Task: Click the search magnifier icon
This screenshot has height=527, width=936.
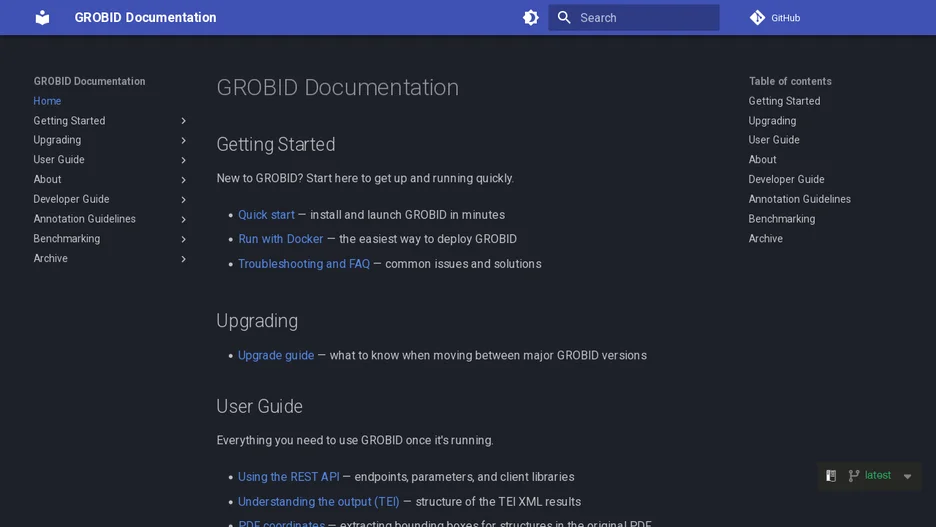Action: coord(564,18)
